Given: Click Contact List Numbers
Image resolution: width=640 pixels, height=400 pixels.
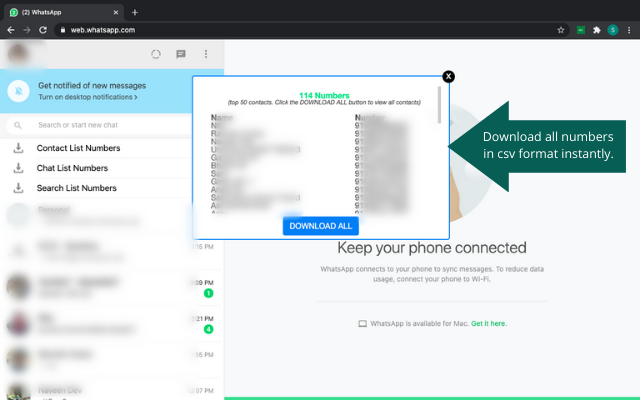Looking at the screenshot, I should coord(78,148).
